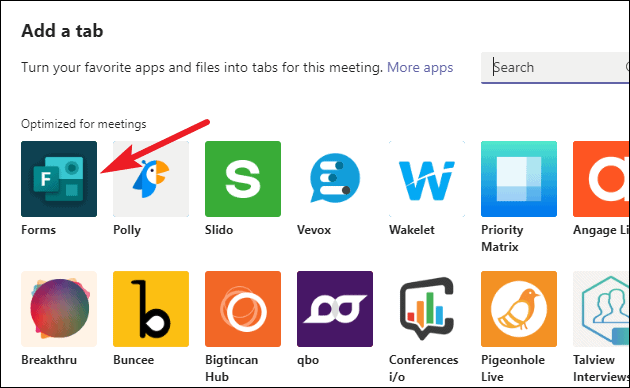The image size is (630, 388).
Task: Select the Breakthru app icon
Action: point(59,309)
